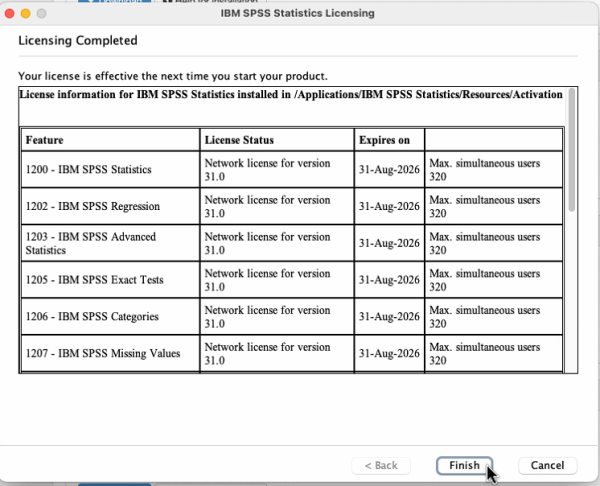
Task: Select the '1200 - IBM SPSS Statistics' cell
Action: [x=111, y=170]
